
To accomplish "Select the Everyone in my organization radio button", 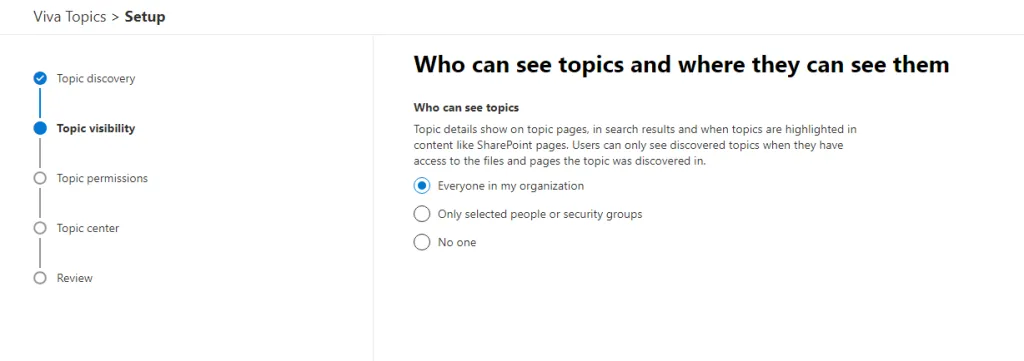I will tap(422, 186).
